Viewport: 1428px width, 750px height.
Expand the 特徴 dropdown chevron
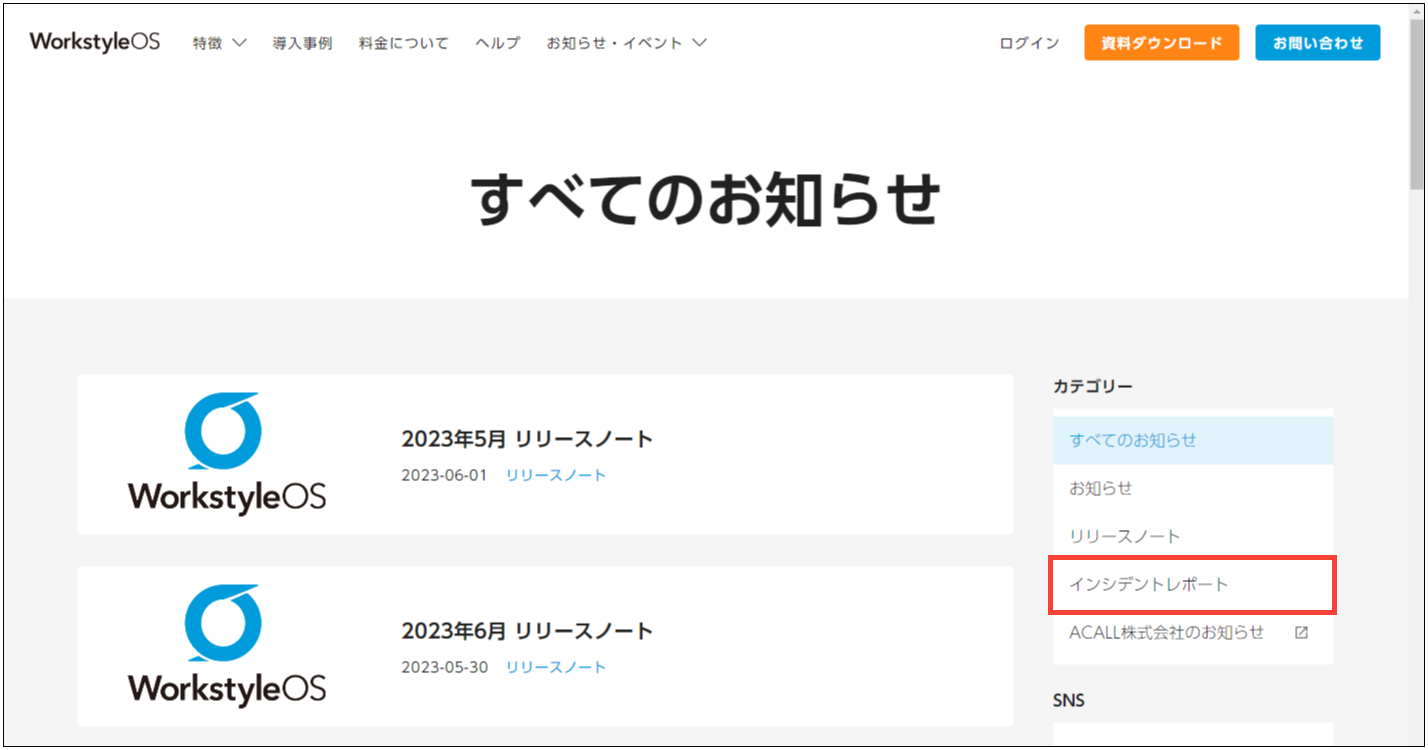click(238, 43)
